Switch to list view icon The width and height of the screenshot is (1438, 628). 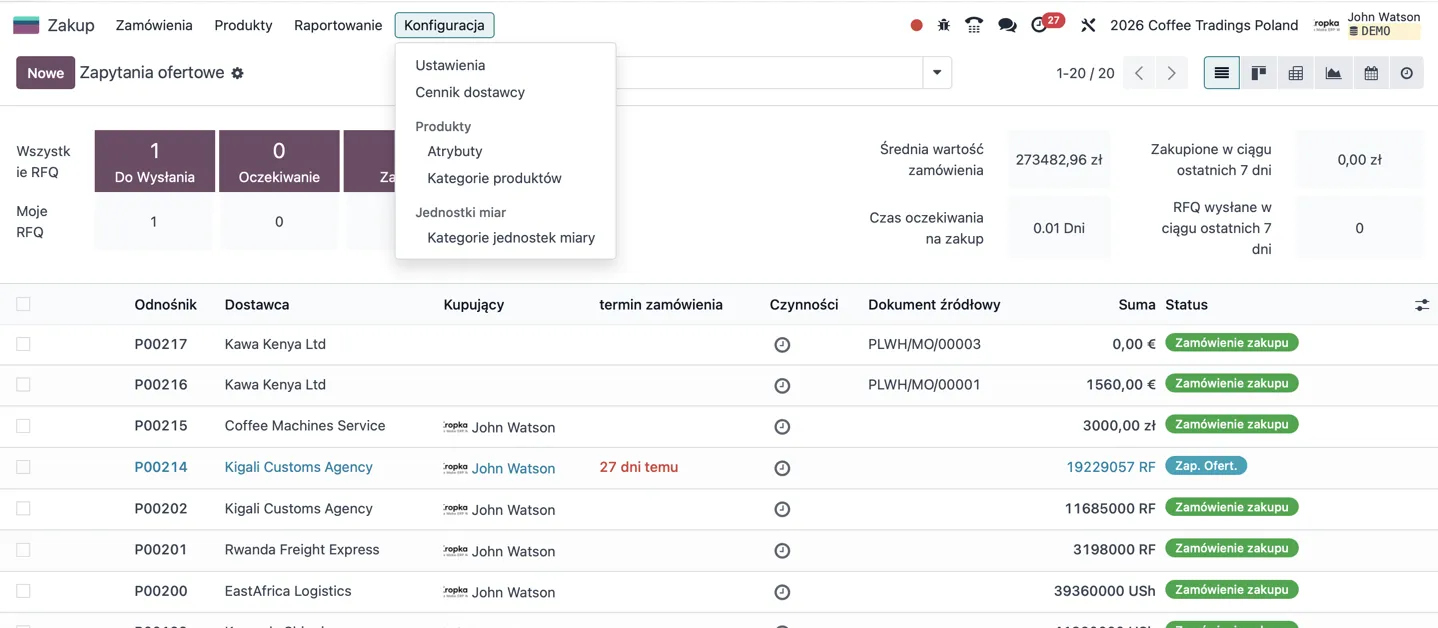click(1221, 73)
